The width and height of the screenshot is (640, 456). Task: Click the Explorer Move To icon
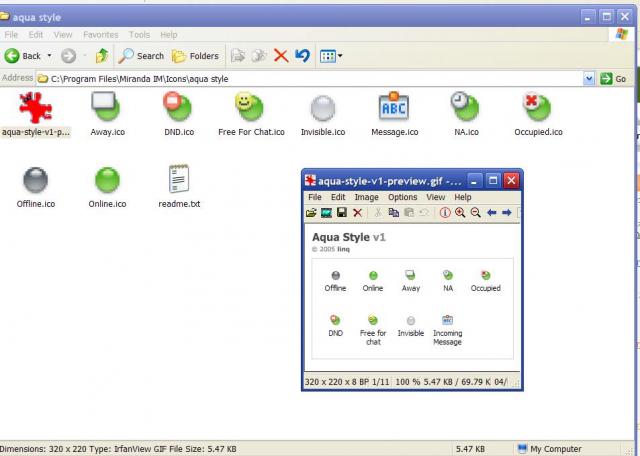[238, 56]
